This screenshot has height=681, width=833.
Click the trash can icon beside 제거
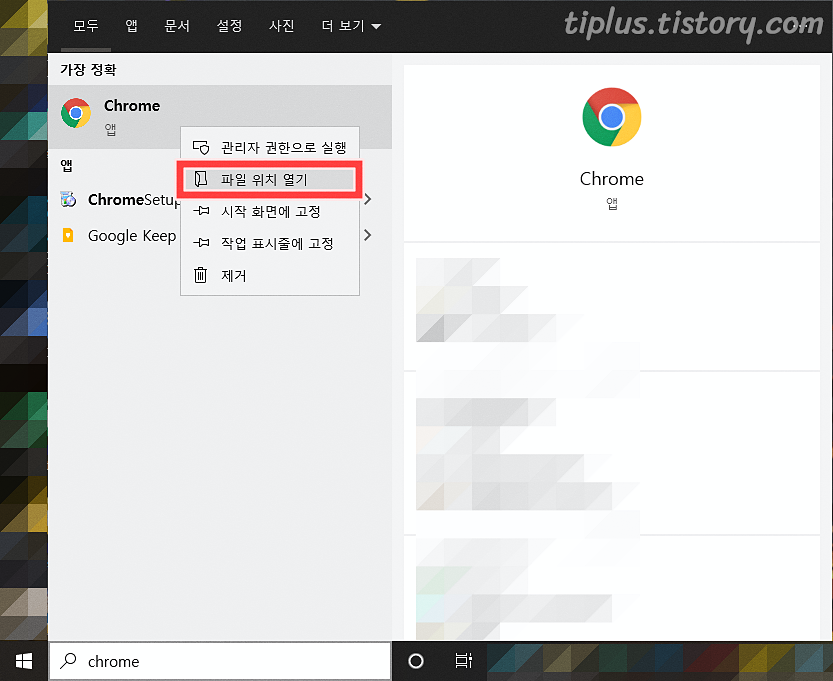coord(200,275)
